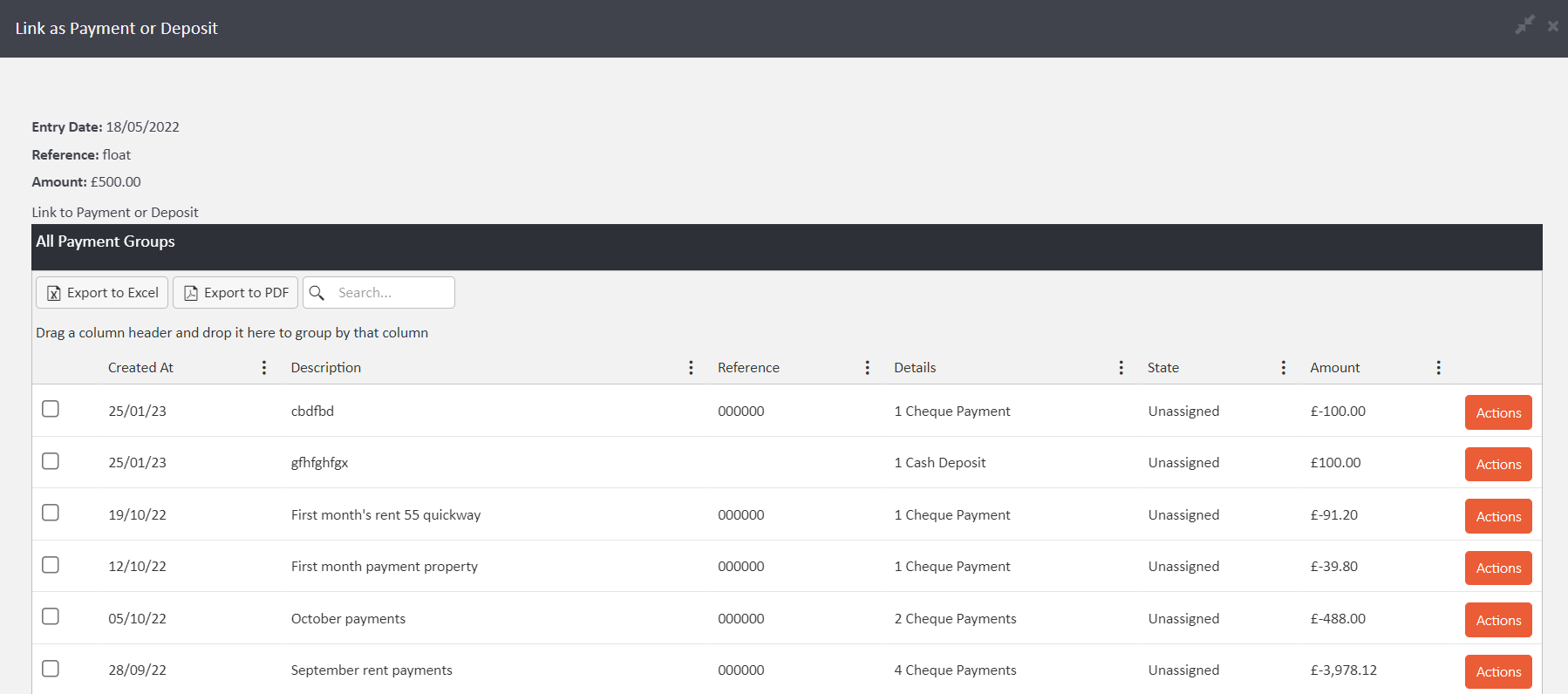Click the Export to Excel button

(102, 293)
